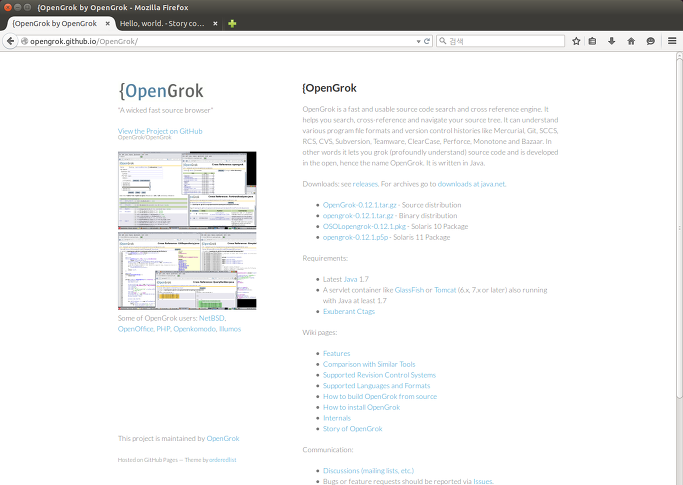Image resolution: width=683 pixels, height=485 pixels.
Task: Open View the Project on GitHub link
Action: 160,131
